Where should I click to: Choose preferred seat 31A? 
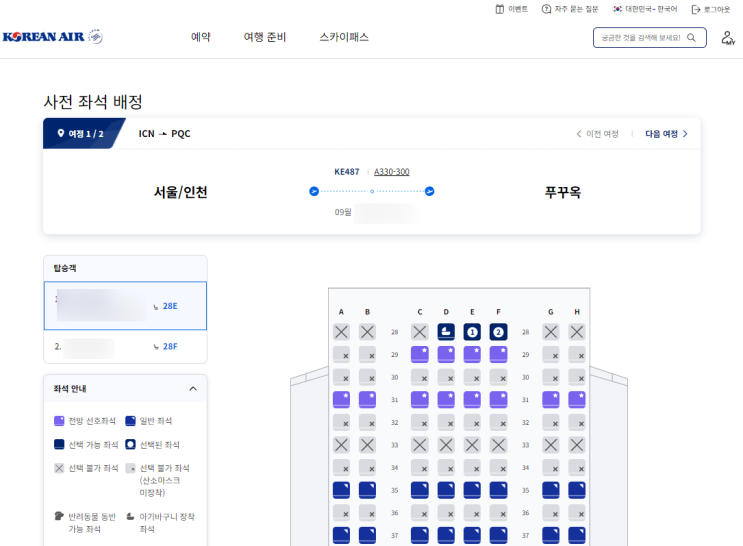click(341, 400)
